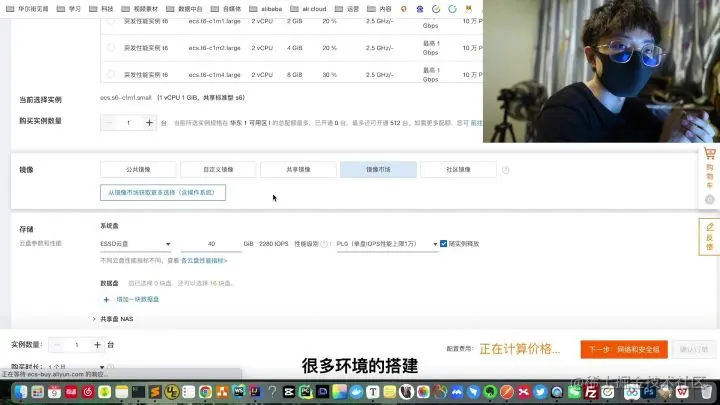Viewport: 720px width, 405px height.
Task: Open UltraEdit UE dock icon
Action: (x=172, y=392)
